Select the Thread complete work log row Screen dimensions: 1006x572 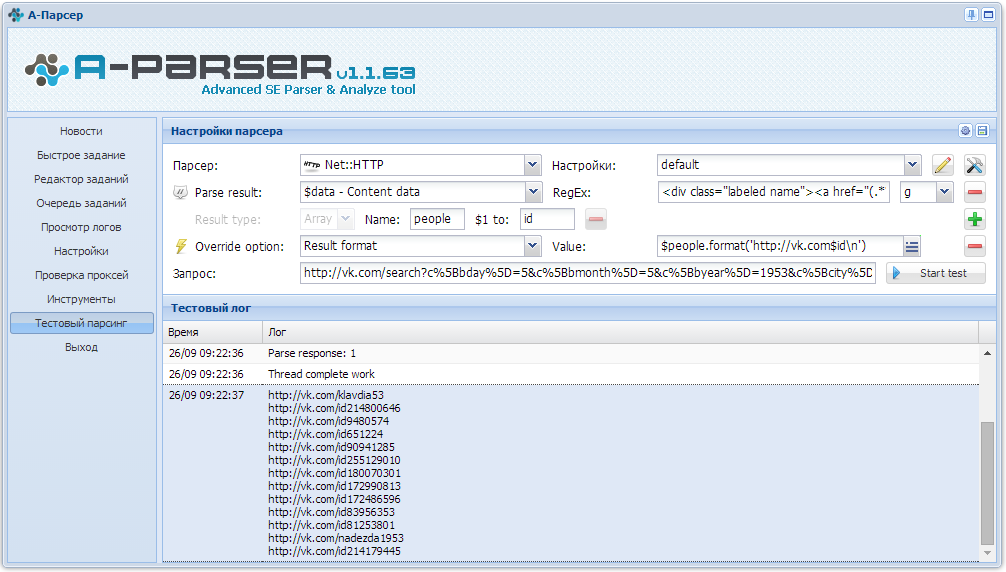[571, 374]
